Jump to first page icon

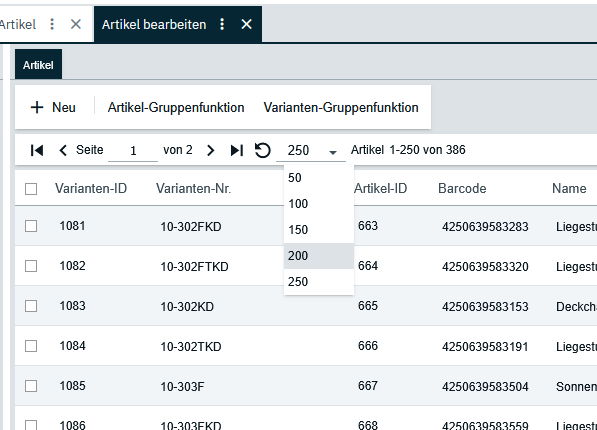point(37,150)
